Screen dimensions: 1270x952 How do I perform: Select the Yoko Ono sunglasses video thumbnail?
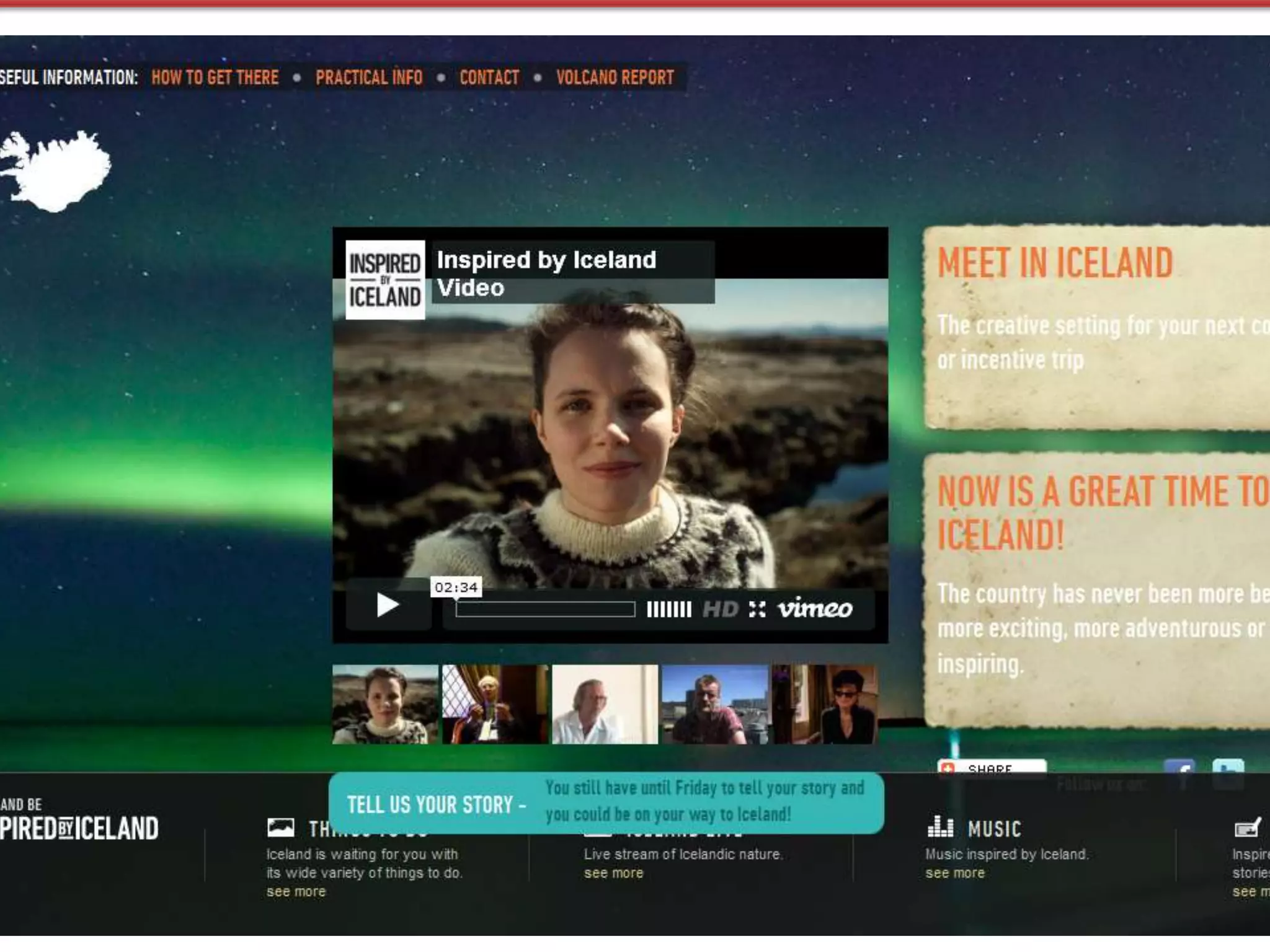click(825, 705)
